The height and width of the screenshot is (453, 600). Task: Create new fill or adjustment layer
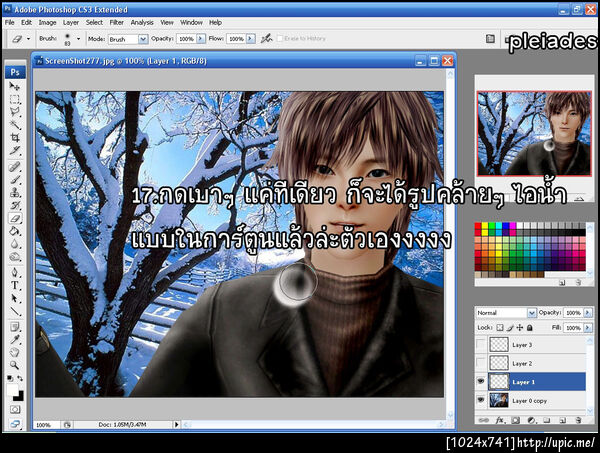click(x=531, y=420)
